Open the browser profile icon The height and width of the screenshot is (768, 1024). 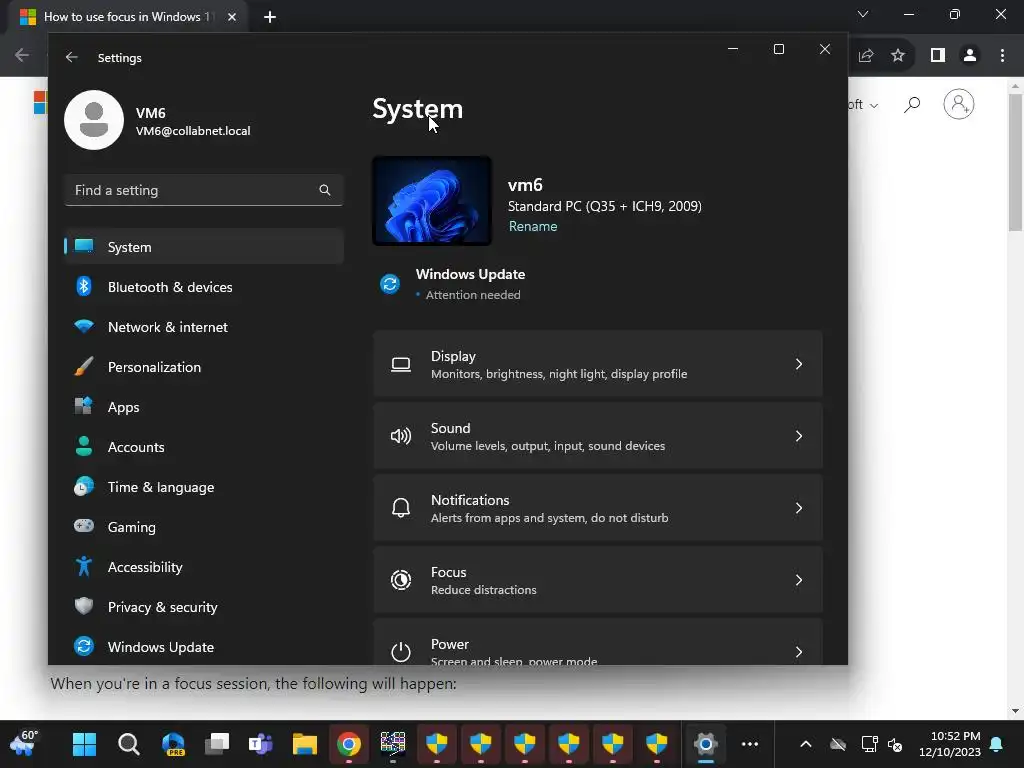tap(970, 56)
